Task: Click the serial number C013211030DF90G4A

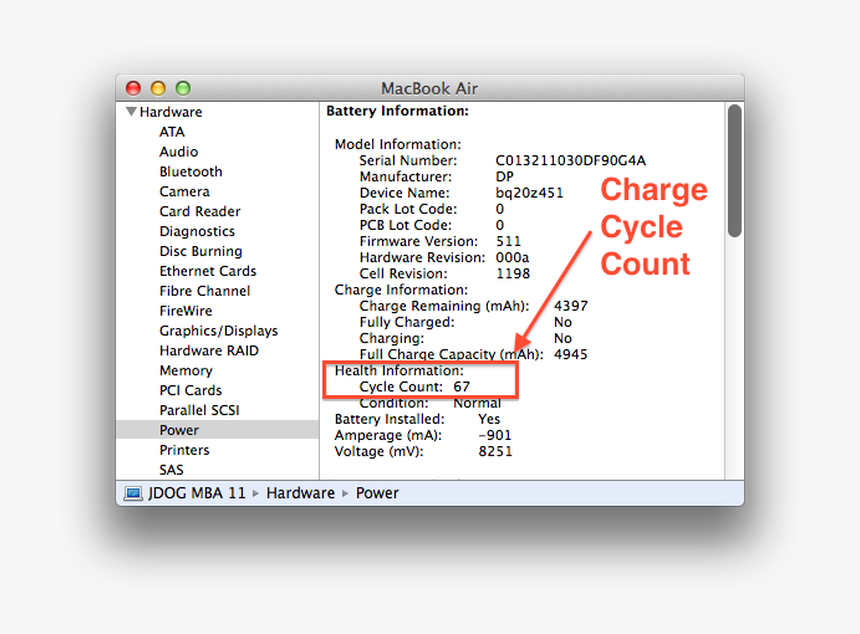Action: [x=570, y=161]
